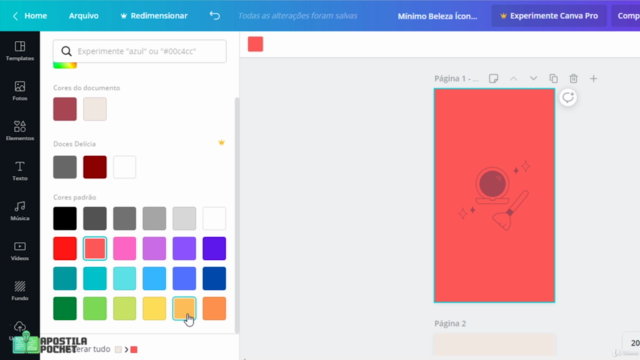Screen dimensions: 640x360
Task: Select the lightest gray default color
Action: coord(184,218)
